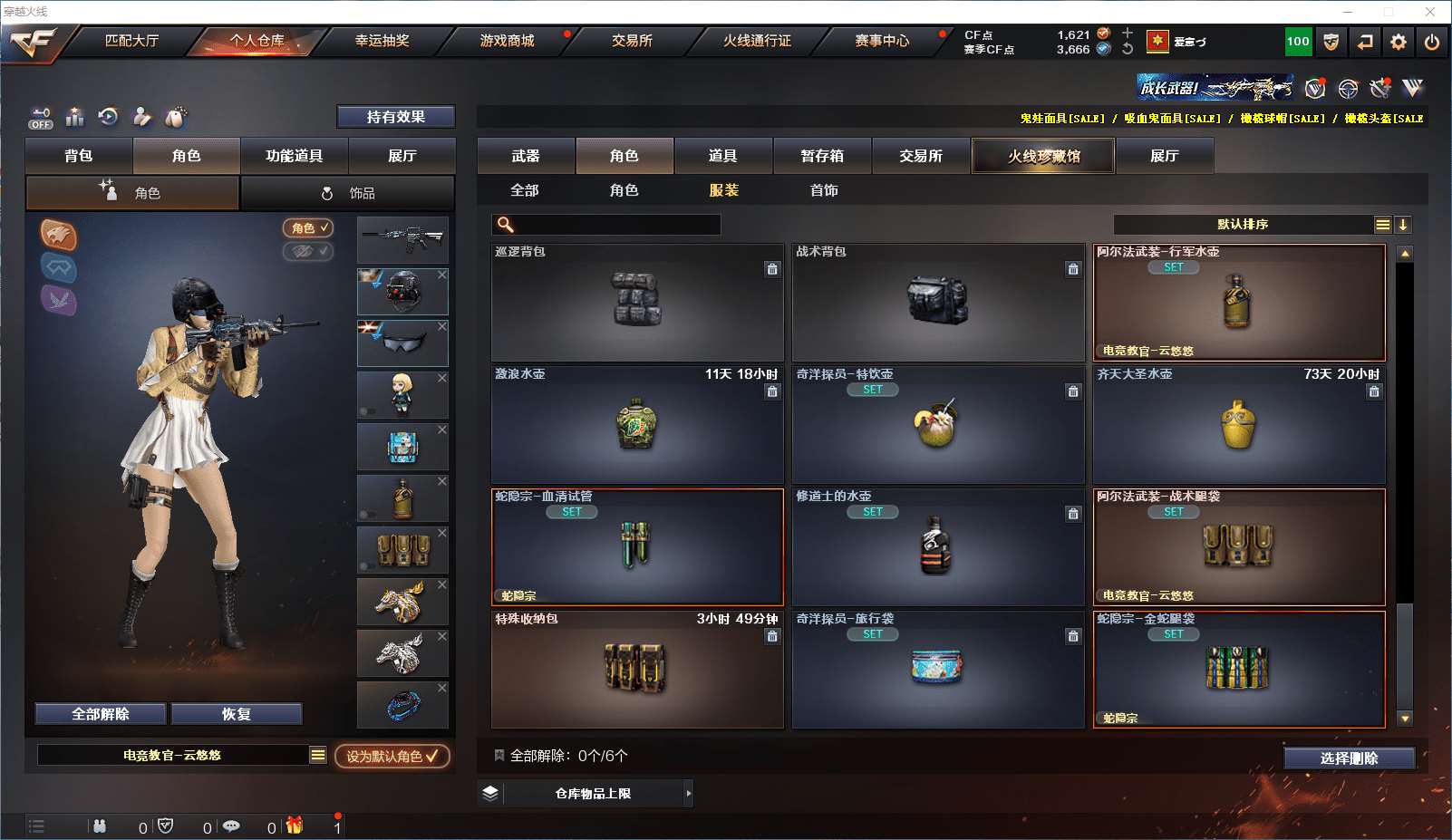Open character list menu beside 电竞教官-云悠悠
The height and width of the screenshot is (840, 1452).
318,755
